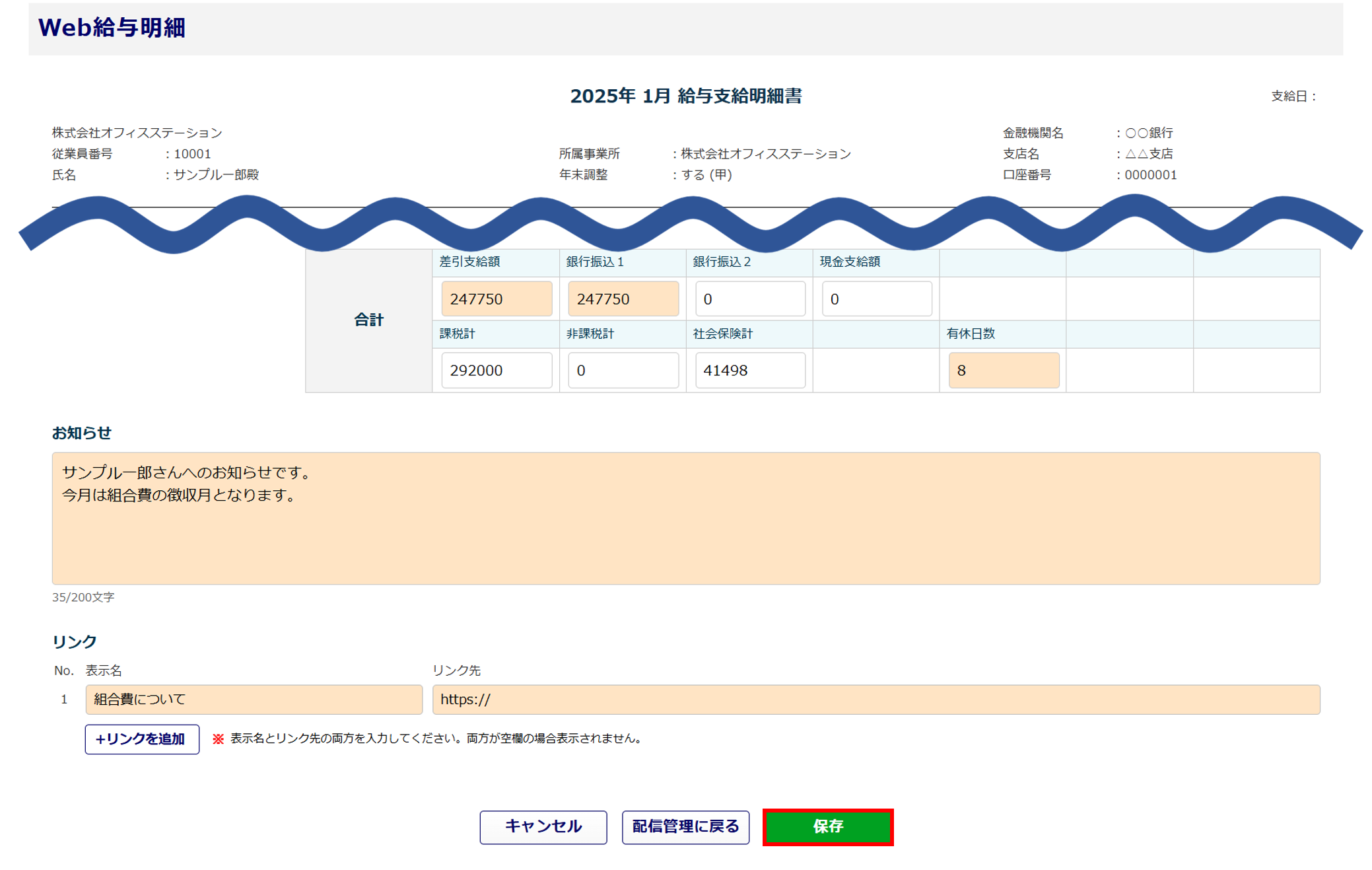Click the green 保存 save button
Screen dimensions: 1372x870
tap(827, 826)
